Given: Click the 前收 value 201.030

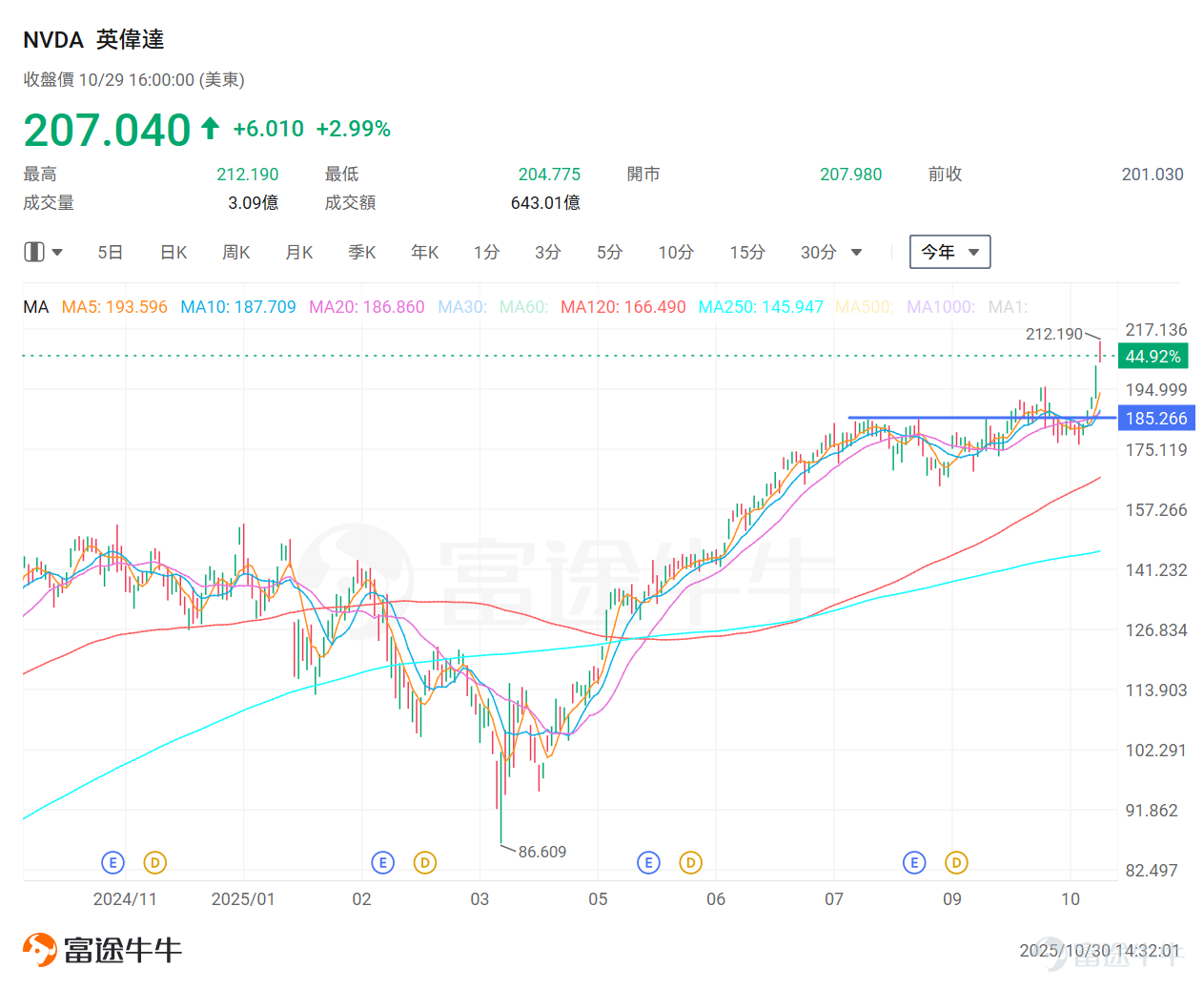Looking at the screenshot, I should [1153, 175].
